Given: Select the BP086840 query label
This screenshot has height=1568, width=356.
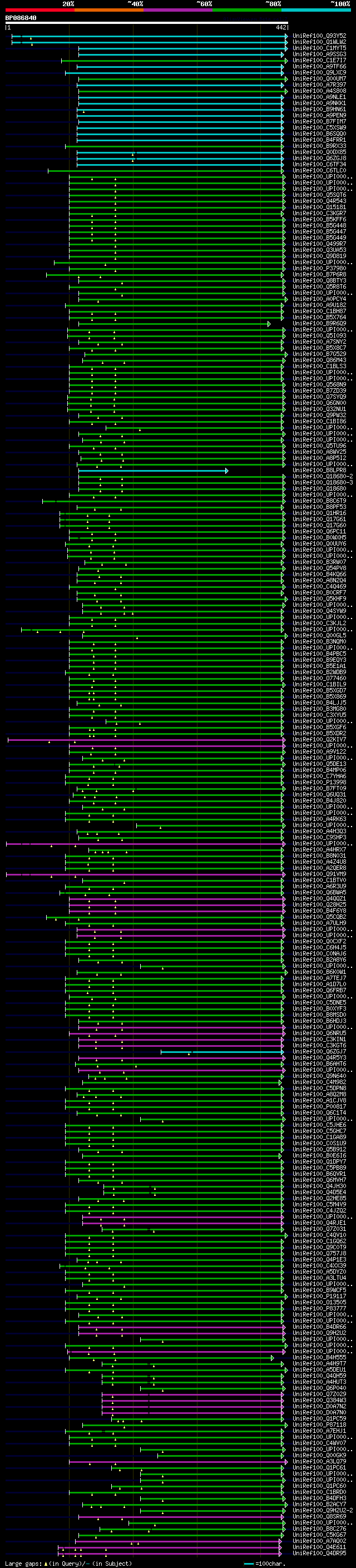Looking at the screenshot, I should pos(21,18).
